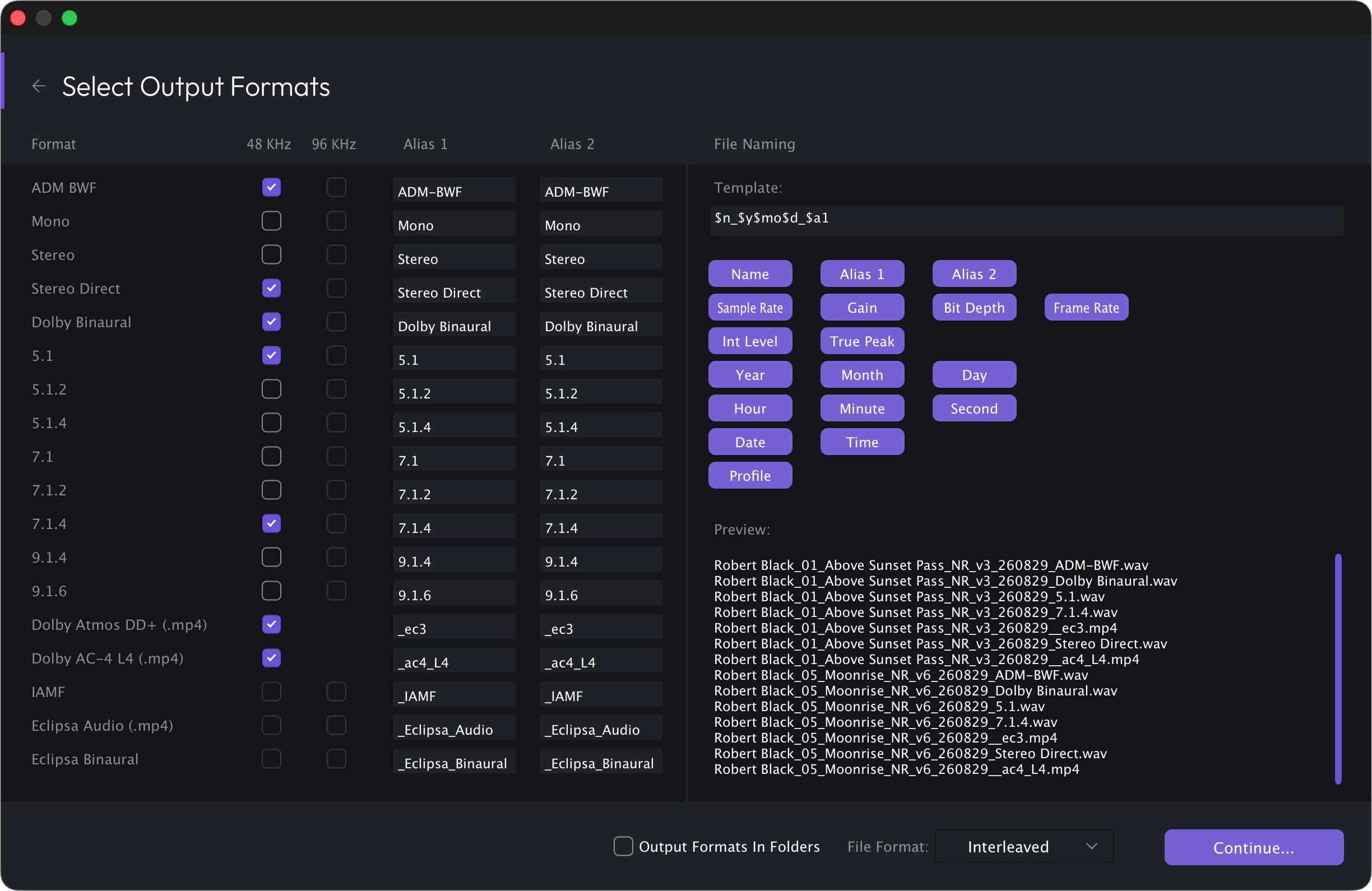Enable 9.1.6 at 96 KHz
This screenshot has width=1372, height=891.
[x=336, y=591]
